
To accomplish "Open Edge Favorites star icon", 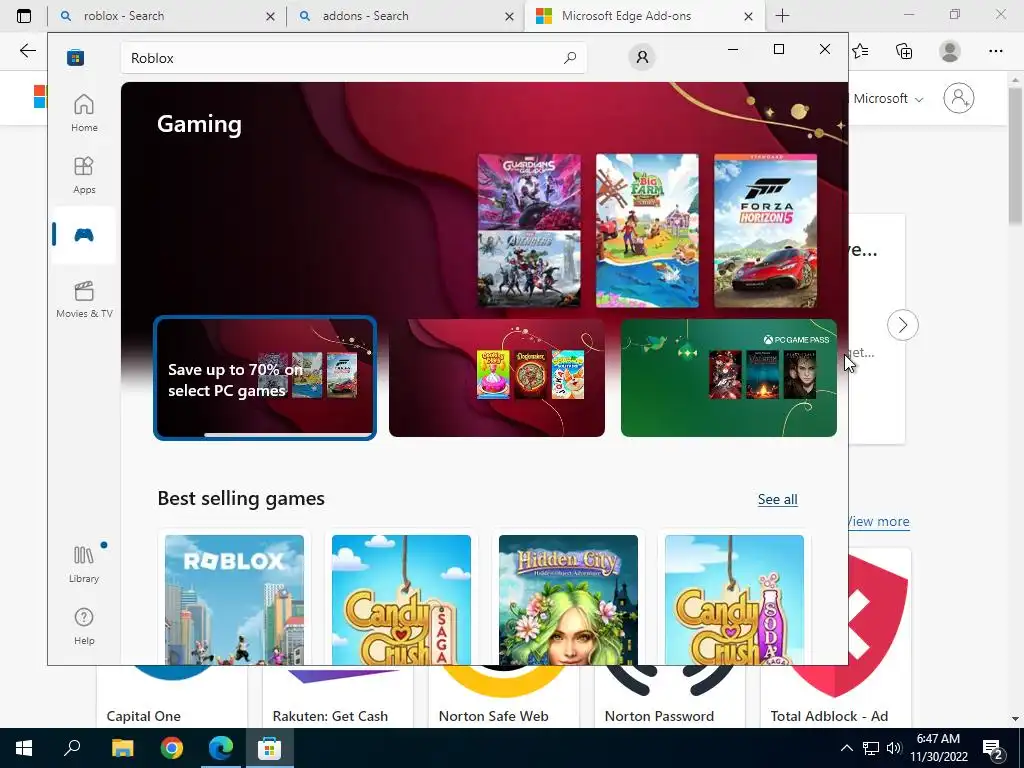I will click(x=860, y=50).
